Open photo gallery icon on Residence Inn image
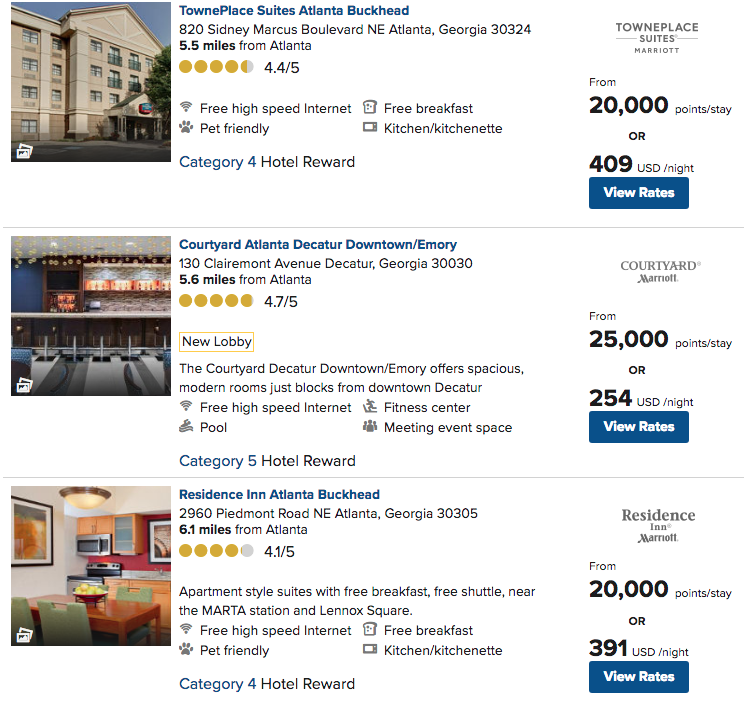This screenshot has width=750, height=703. pyautogui.click(x=24, y=634)
